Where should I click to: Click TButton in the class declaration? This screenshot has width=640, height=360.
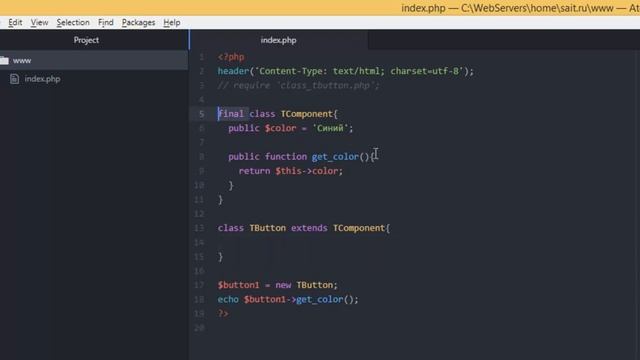point(267,228)
